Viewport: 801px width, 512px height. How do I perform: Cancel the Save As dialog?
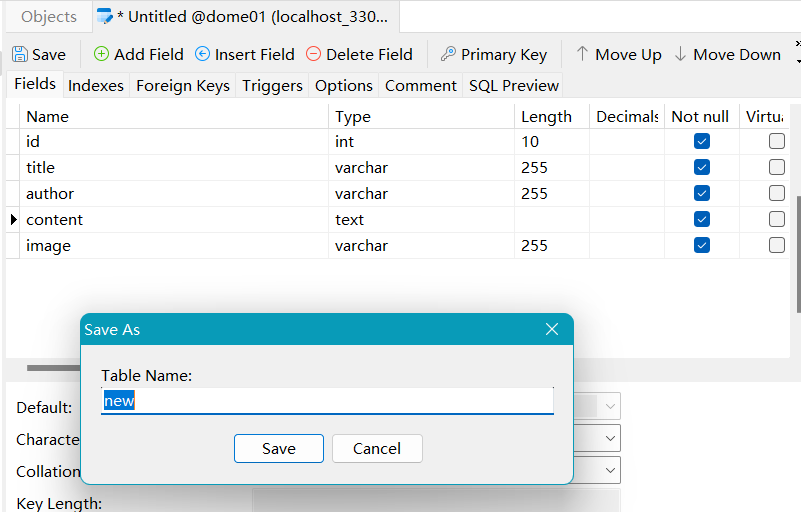pos(377,449)
